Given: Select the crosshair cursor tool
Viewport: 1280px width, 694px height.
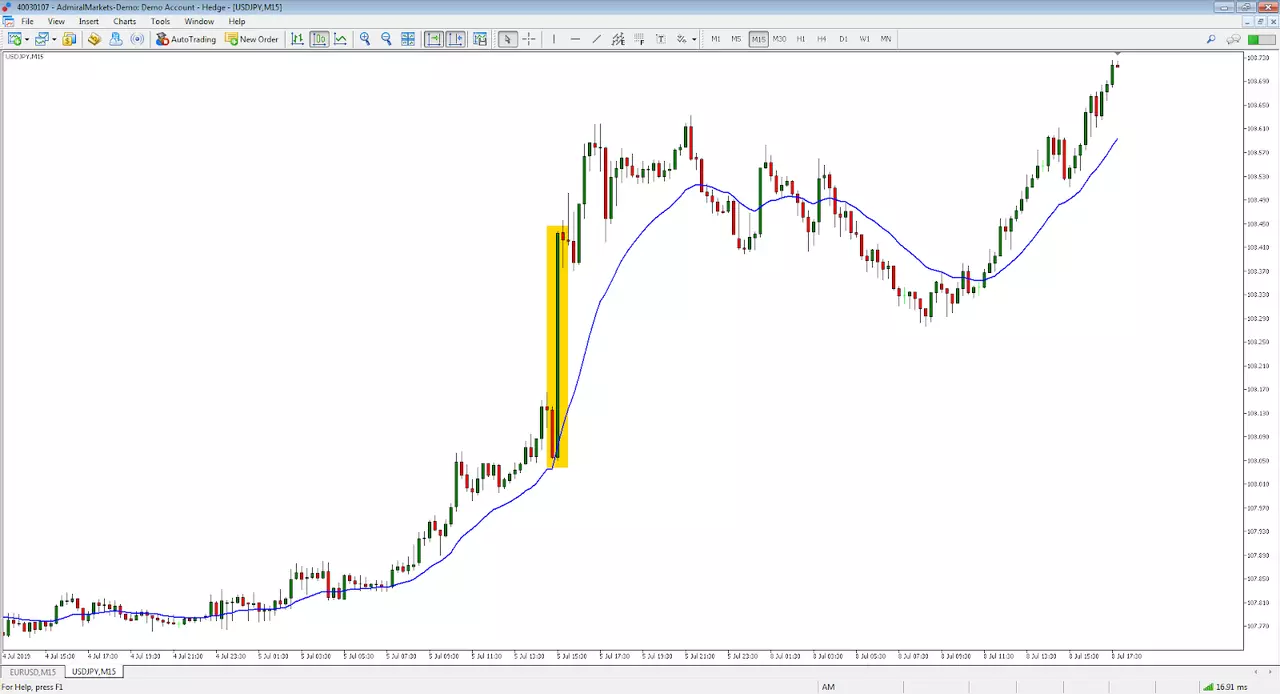Looking at the screenshot, I should click(529, 39).
